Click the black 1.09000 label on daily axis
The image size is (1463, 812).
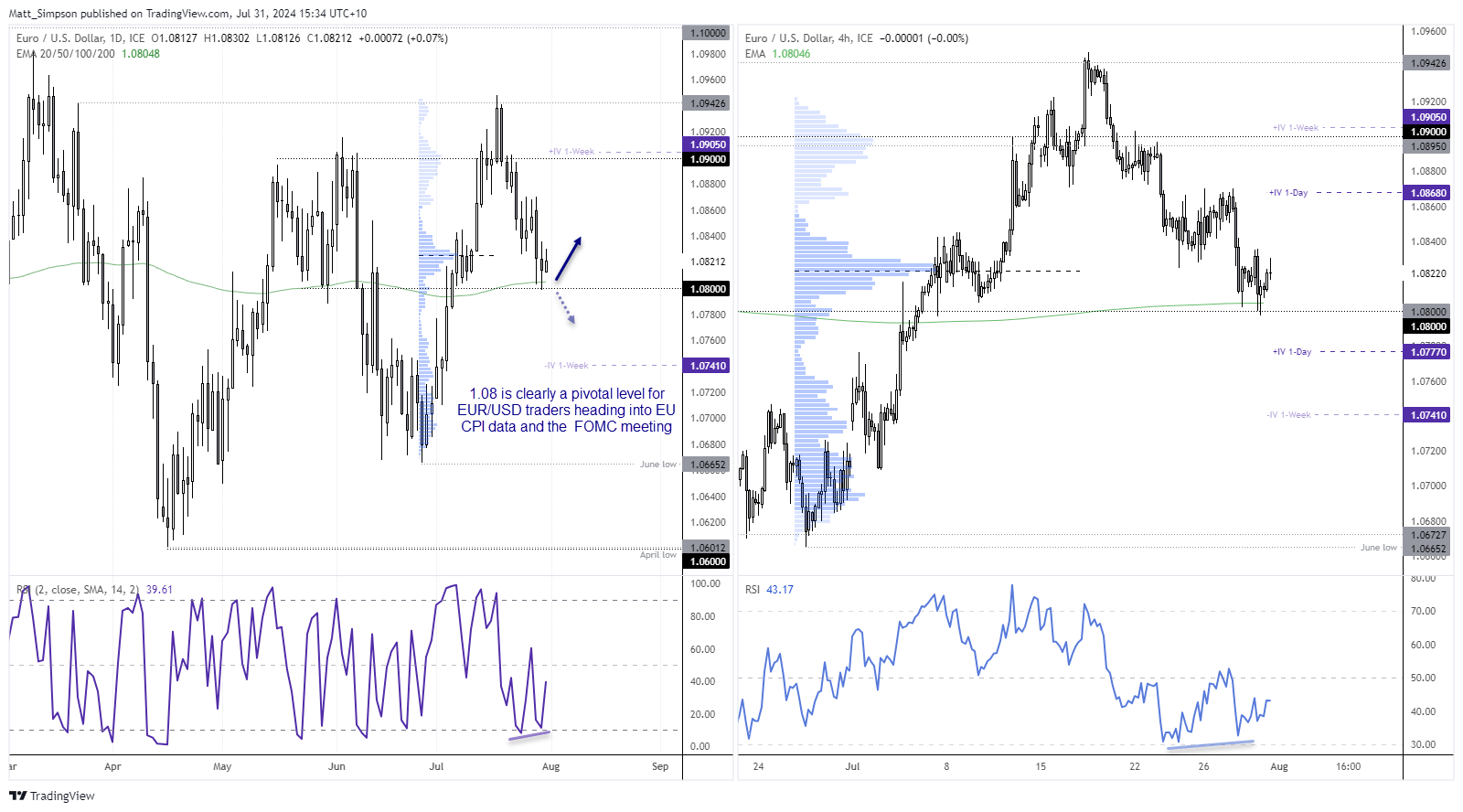(707, 159)
